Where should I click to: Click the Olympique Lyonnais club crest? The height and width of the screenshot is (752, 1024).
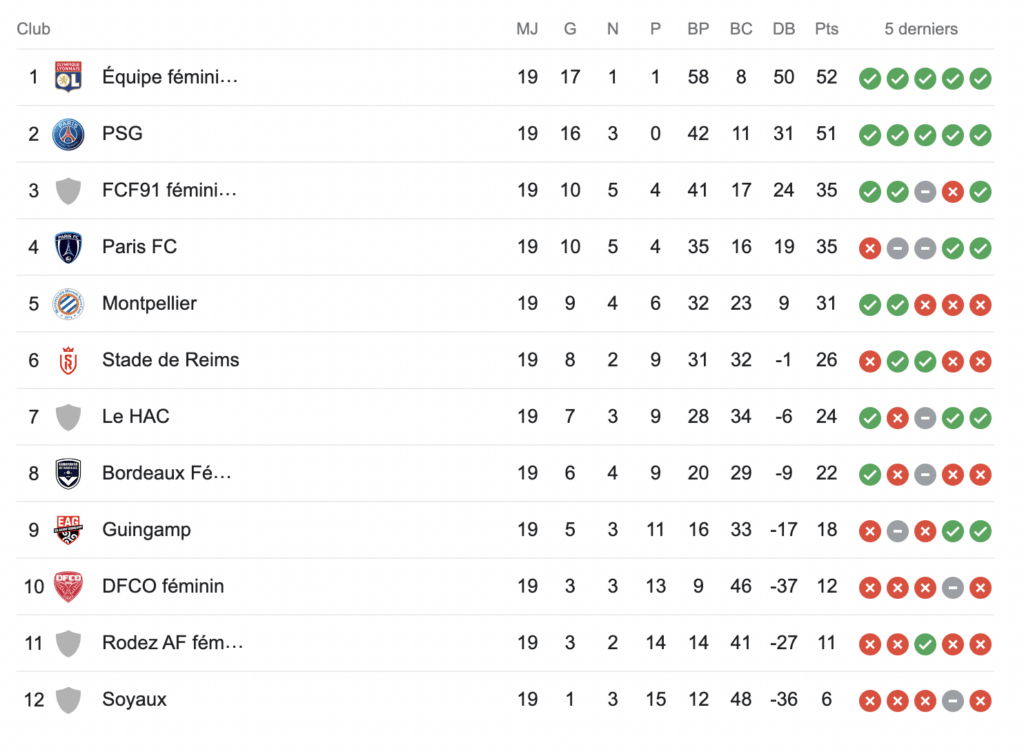(69, 78)
